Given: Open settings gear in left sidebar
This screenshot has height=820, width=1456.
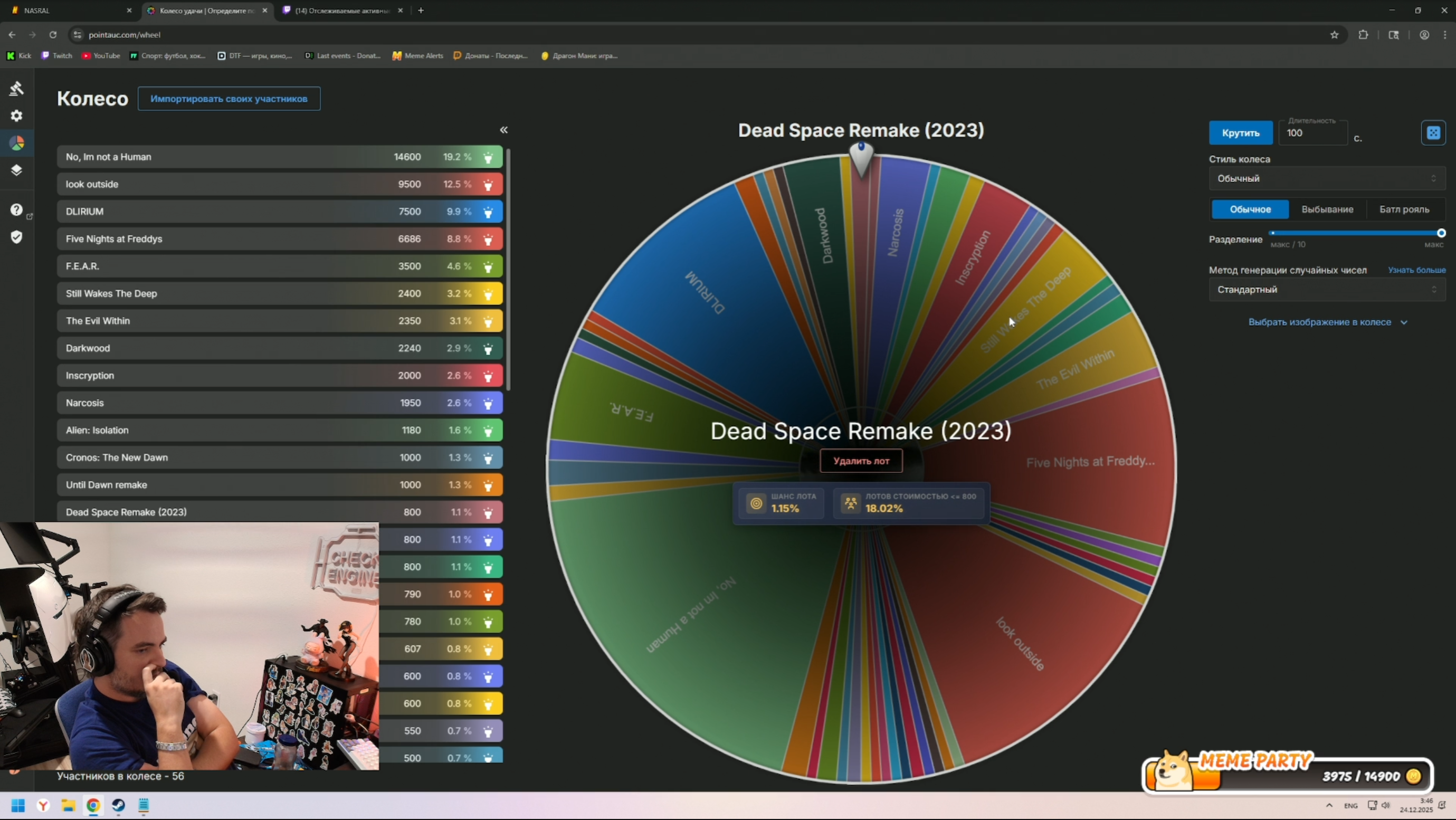Looking at the screenshot, I should tap(16, 116).
